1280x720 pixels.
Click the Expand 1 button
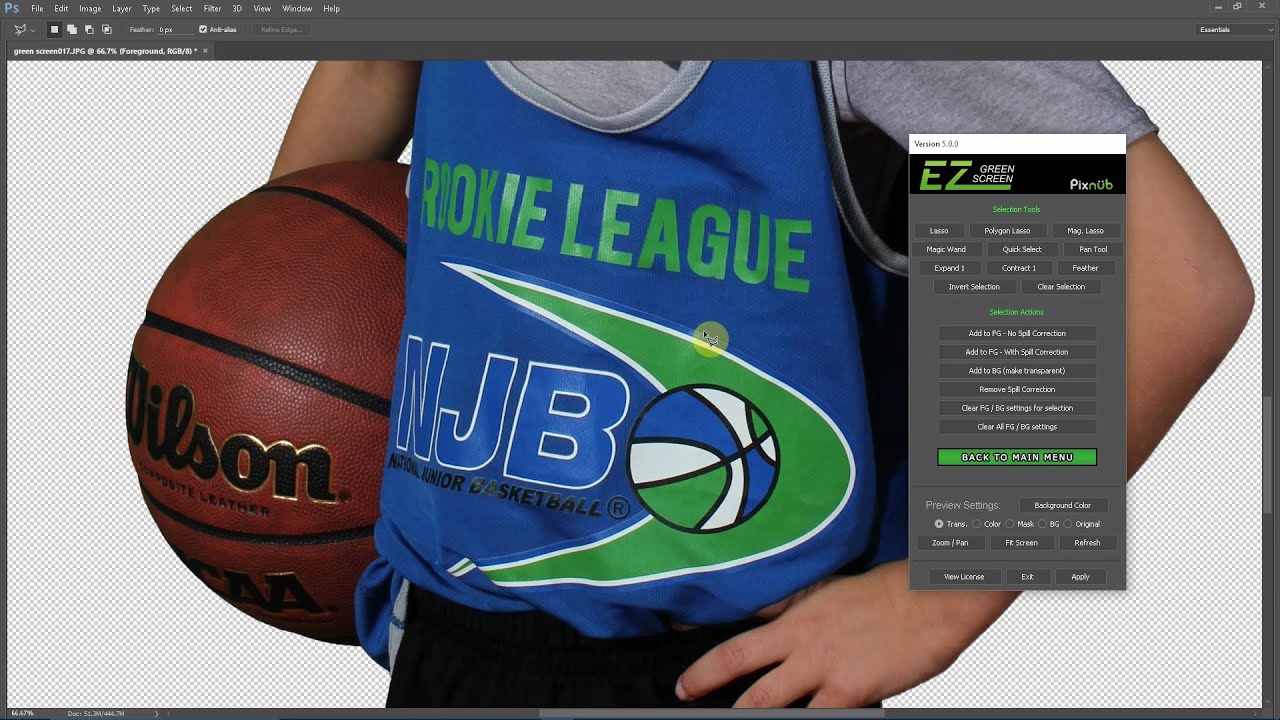pyautogui.click(x=949, y=268)
